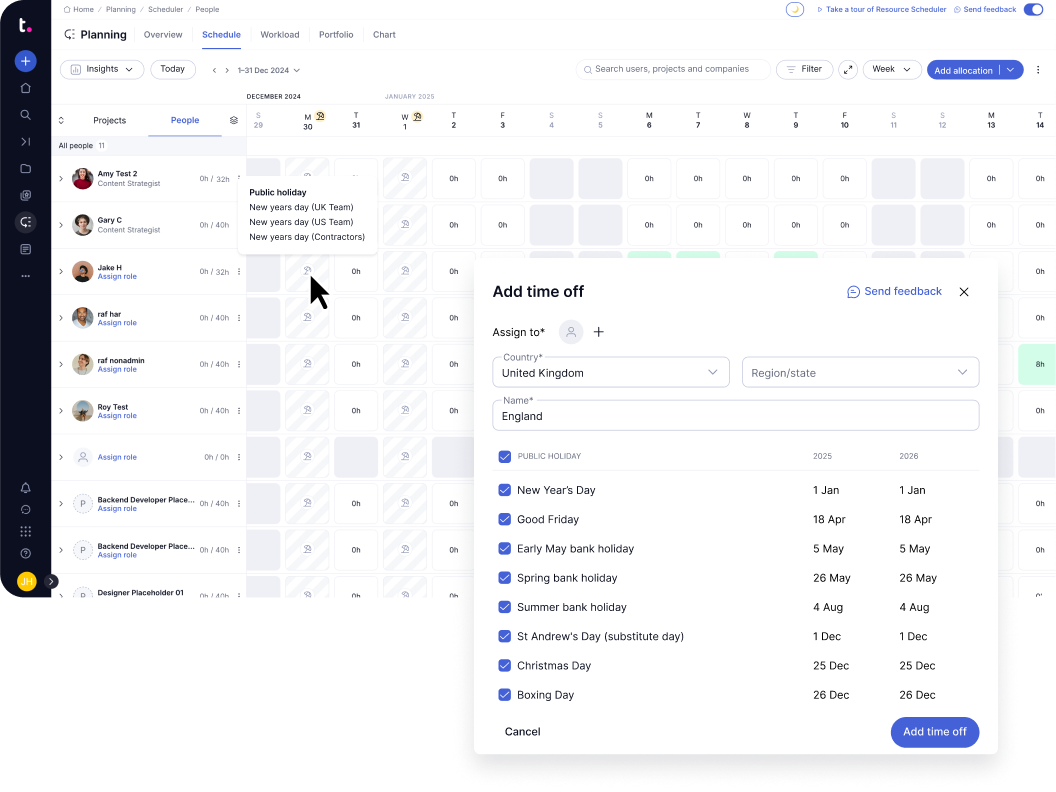Select the Scheduler icon in the left sidebar

(x=26, y=222)
